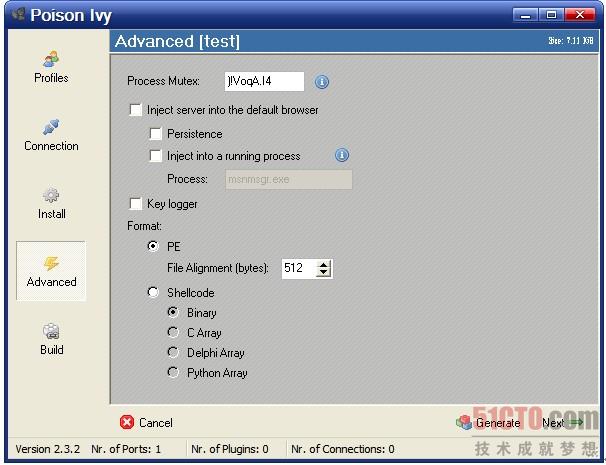Minimize the Poison Ivy window
This screenshot has height=465, width=606.
point(525,15)
